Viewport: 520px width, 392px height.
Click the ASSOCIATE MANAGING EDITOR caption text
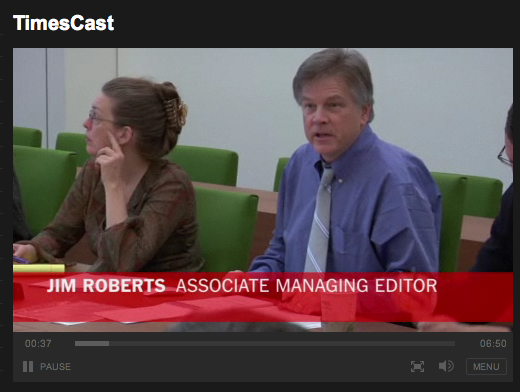tap(306, 286)
